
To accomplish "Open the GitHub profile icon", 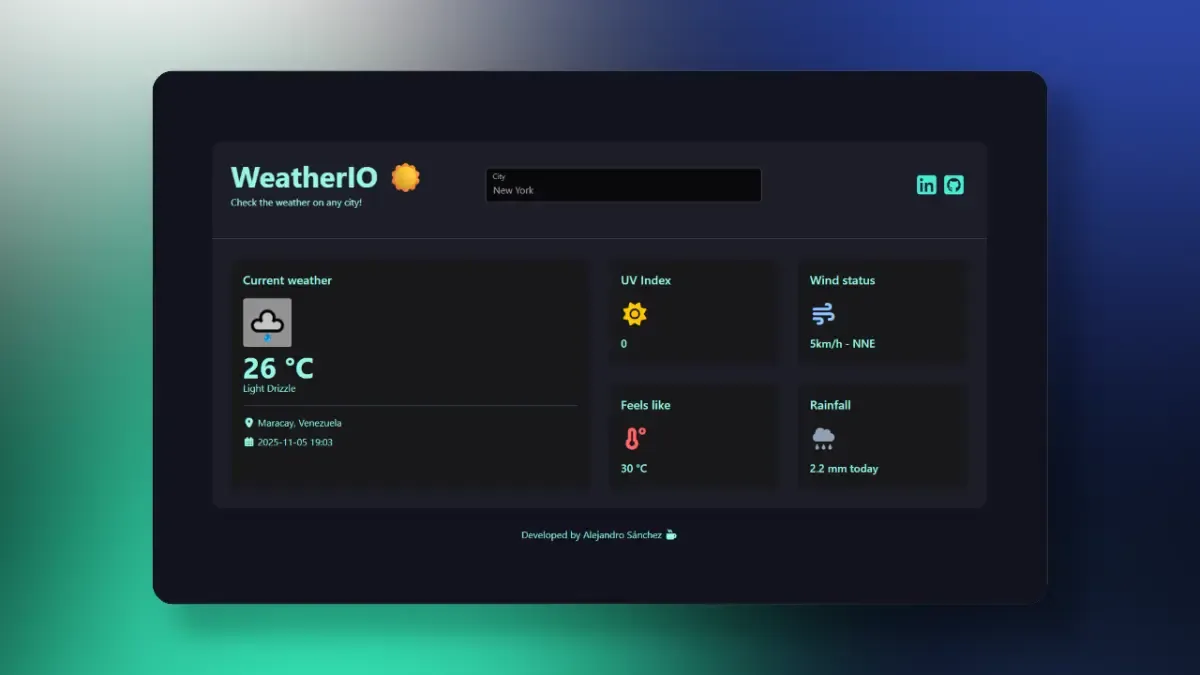I will 954,184.
